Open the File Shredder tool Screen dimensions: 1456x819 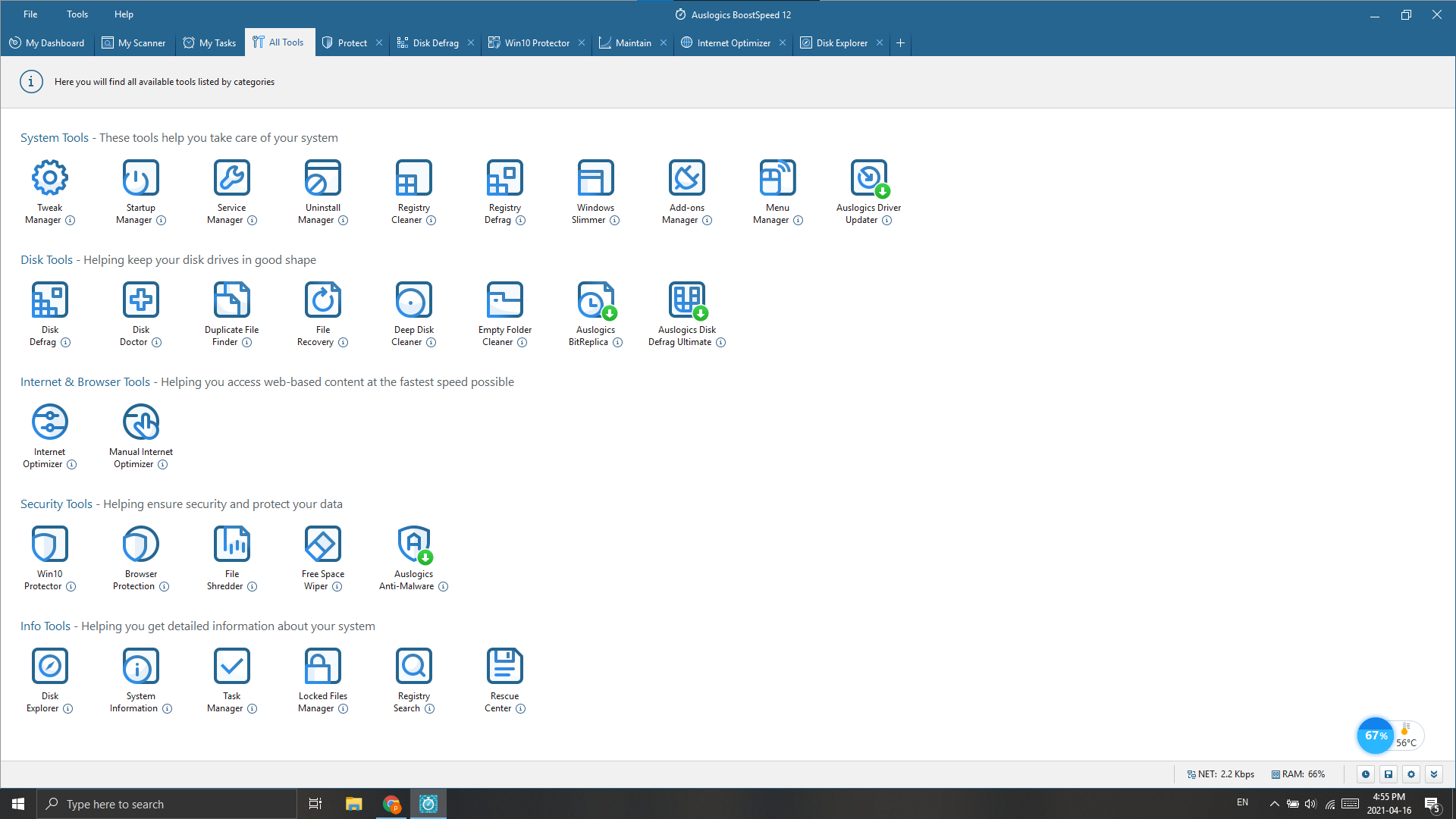coord(231,544)
